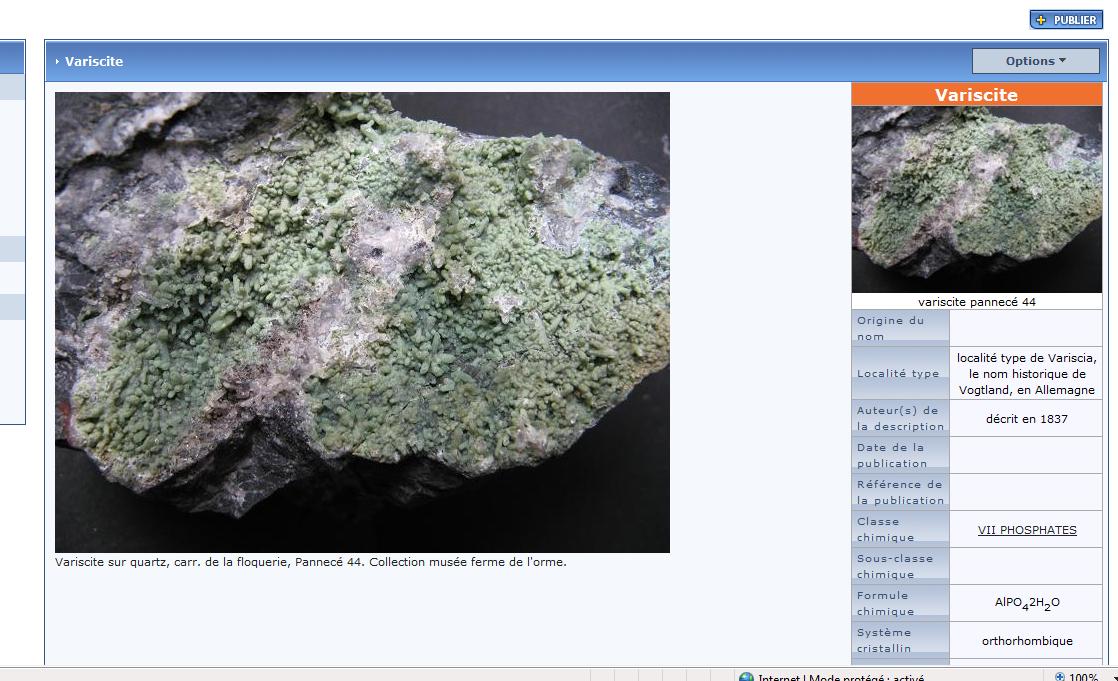Click the 'décrit en 1837' cell
Screen dimensions: 1118x681
click(x=1026, y=419)
